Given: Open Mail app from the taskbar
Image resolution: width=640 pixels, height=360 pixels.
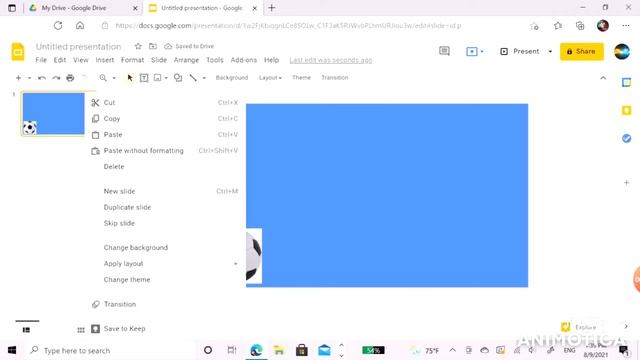Looking at the screenshot, I should 324,350.
